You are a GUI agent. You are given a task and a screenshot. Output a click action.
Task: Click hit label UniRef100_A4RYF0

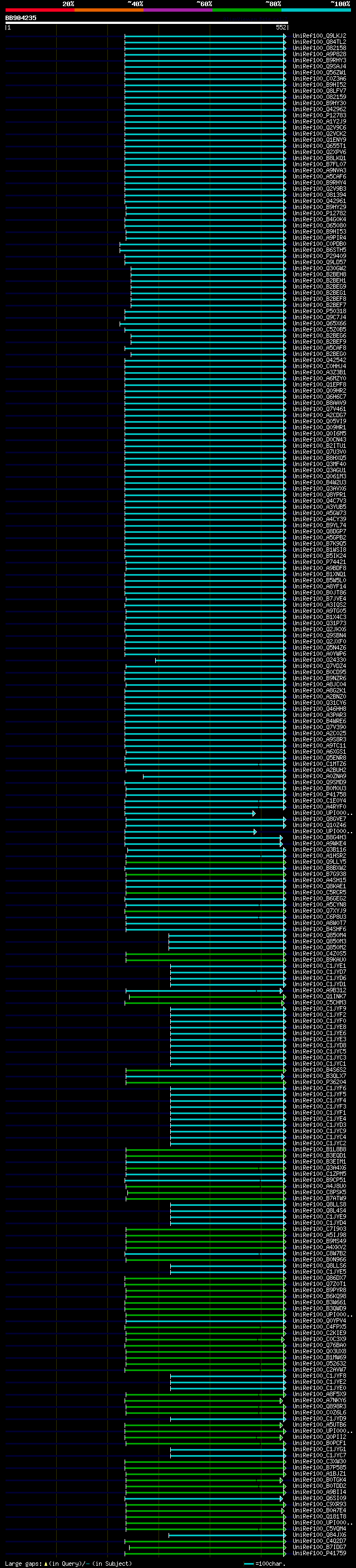tap(319, 807)
